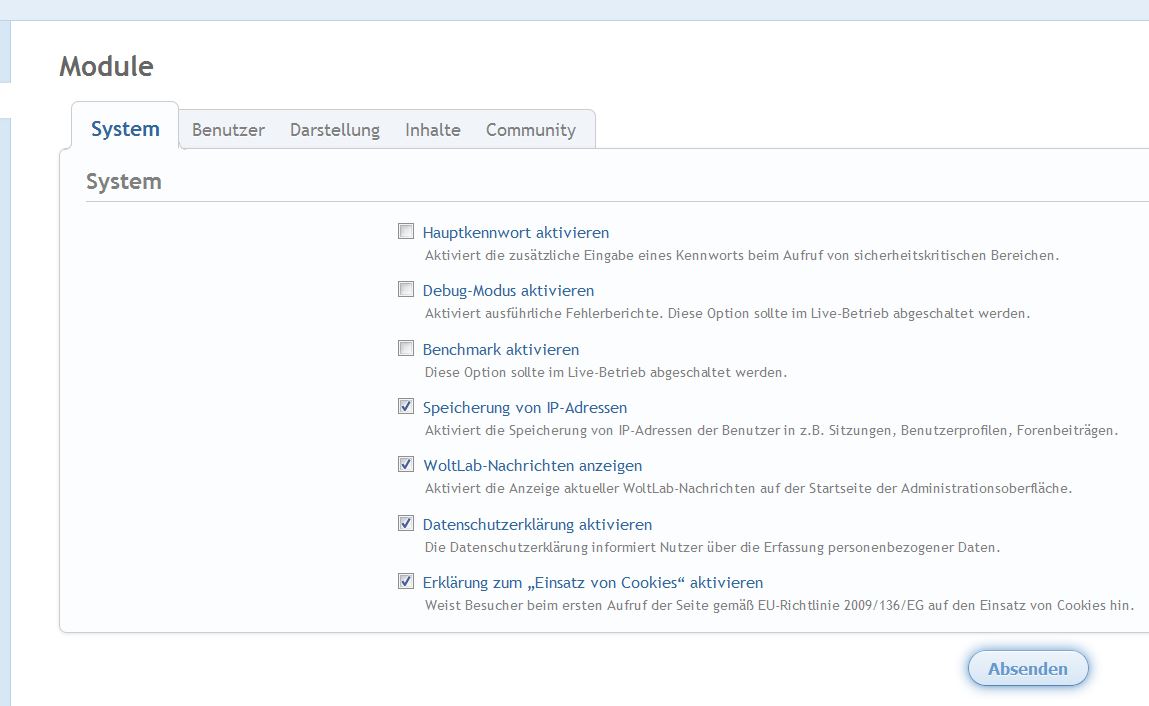Switch to the System tab
The height and width of the screenshot is (706, 1149).
coord(125,129)
